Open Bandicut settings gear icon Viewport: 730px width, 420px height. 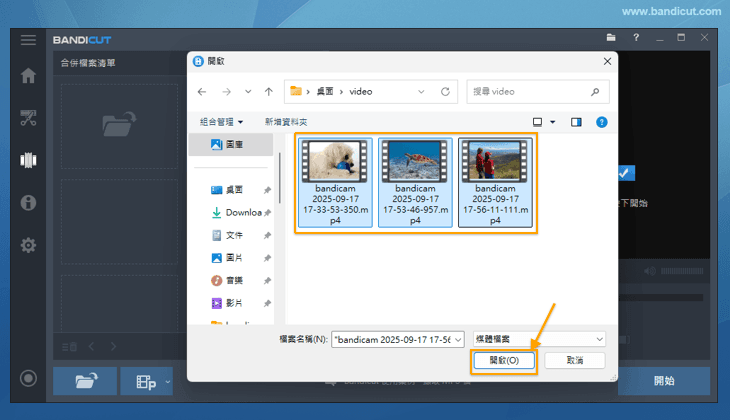tap(28, 245)
